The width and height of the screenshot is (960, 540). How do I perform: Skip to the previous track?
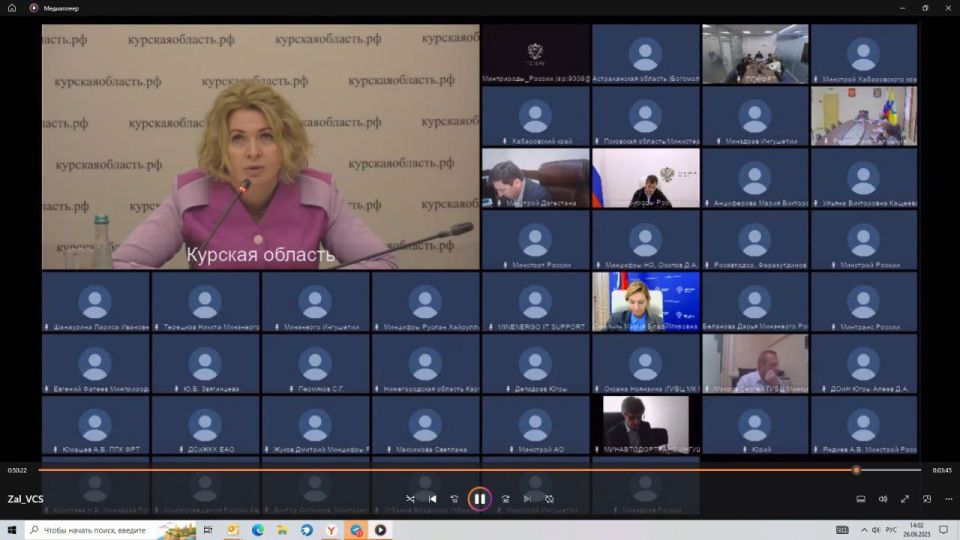(432, 499)
